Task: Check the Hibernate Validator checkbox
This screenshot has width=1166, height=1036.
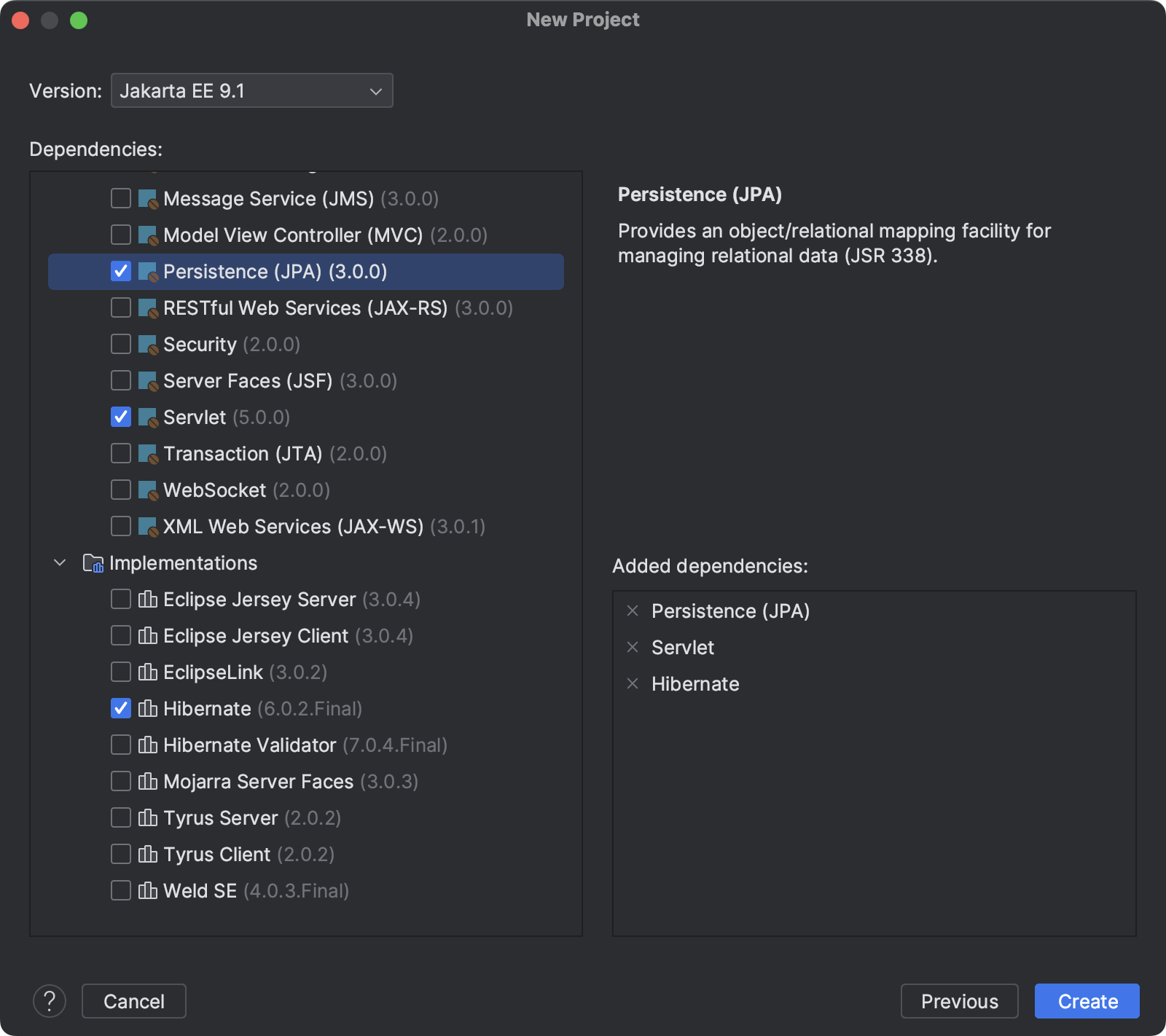Action: [121, 745]
